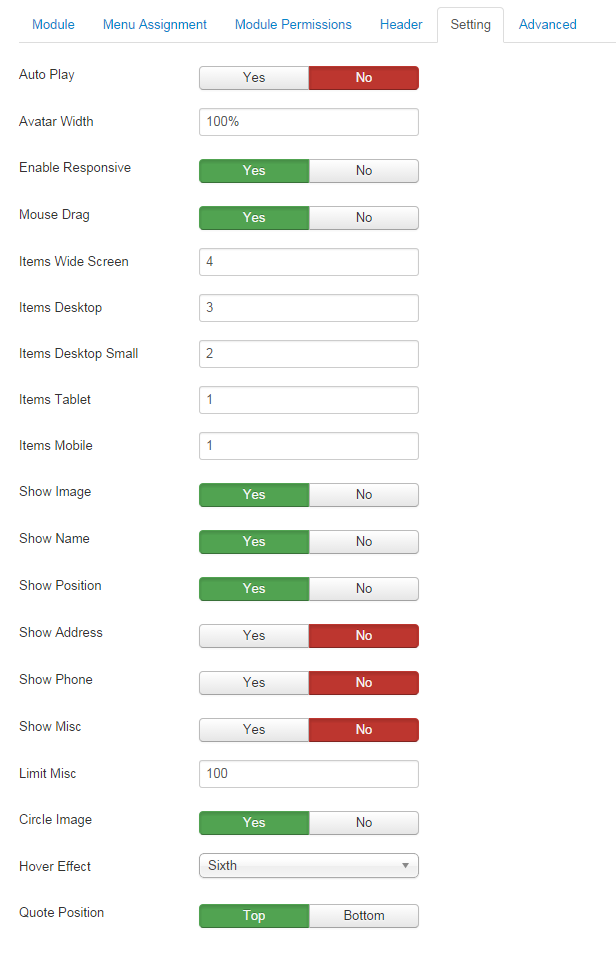This screenshot has height=955, width=616.
Task: Click the Items Desktop Small field
Action: [x=308, y=354]
